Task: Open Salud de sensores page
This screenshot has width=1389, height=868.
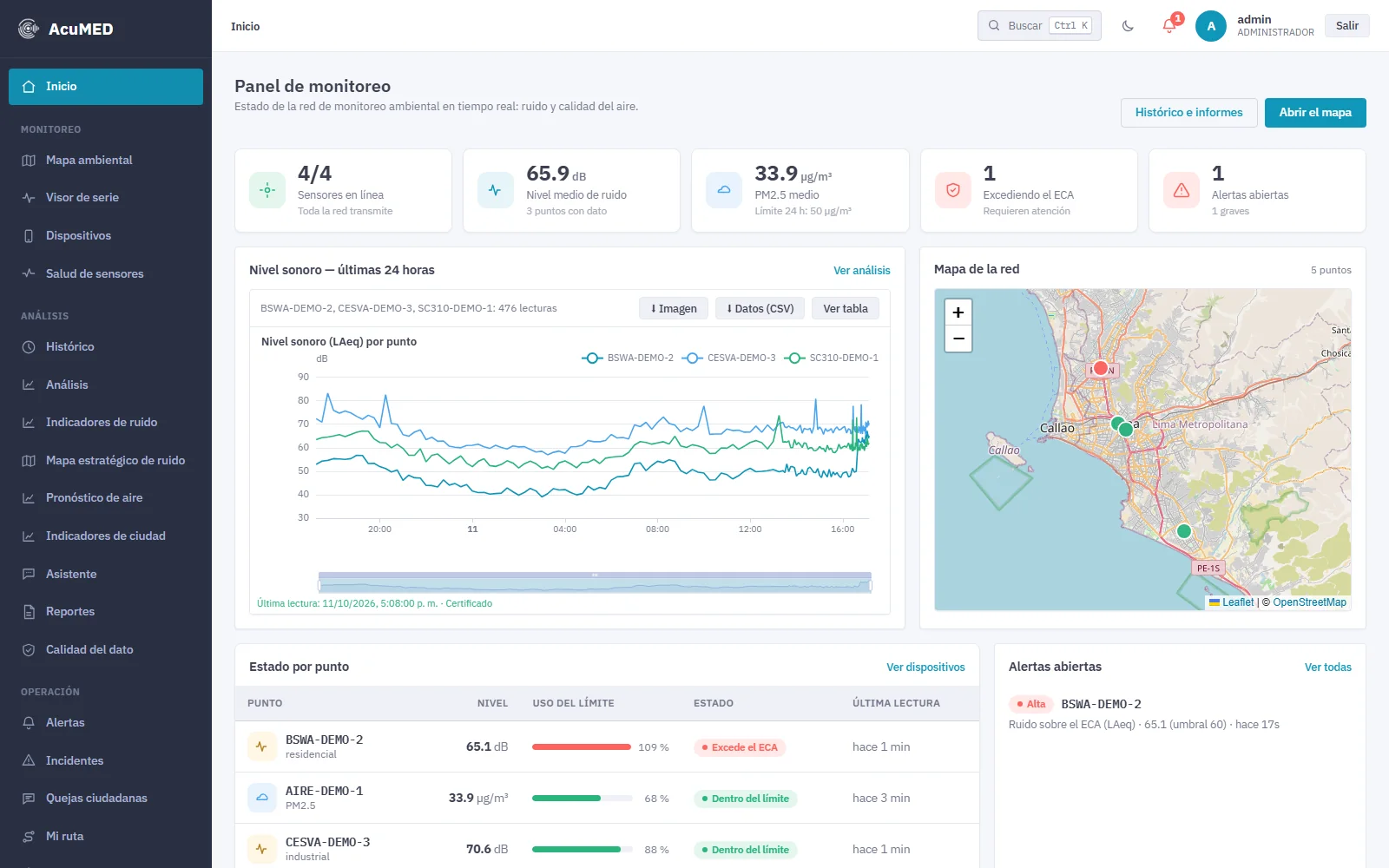Action: point(106,273)
